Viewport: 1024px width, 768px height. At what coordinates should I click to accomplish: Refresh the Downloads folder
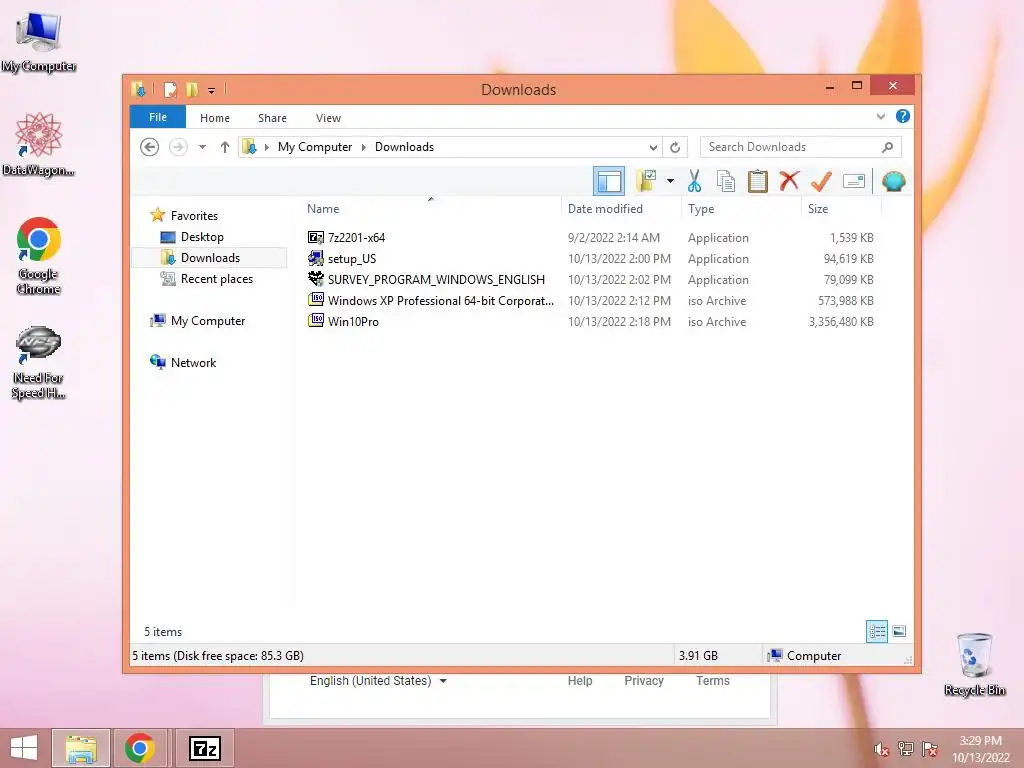[675, 148]
